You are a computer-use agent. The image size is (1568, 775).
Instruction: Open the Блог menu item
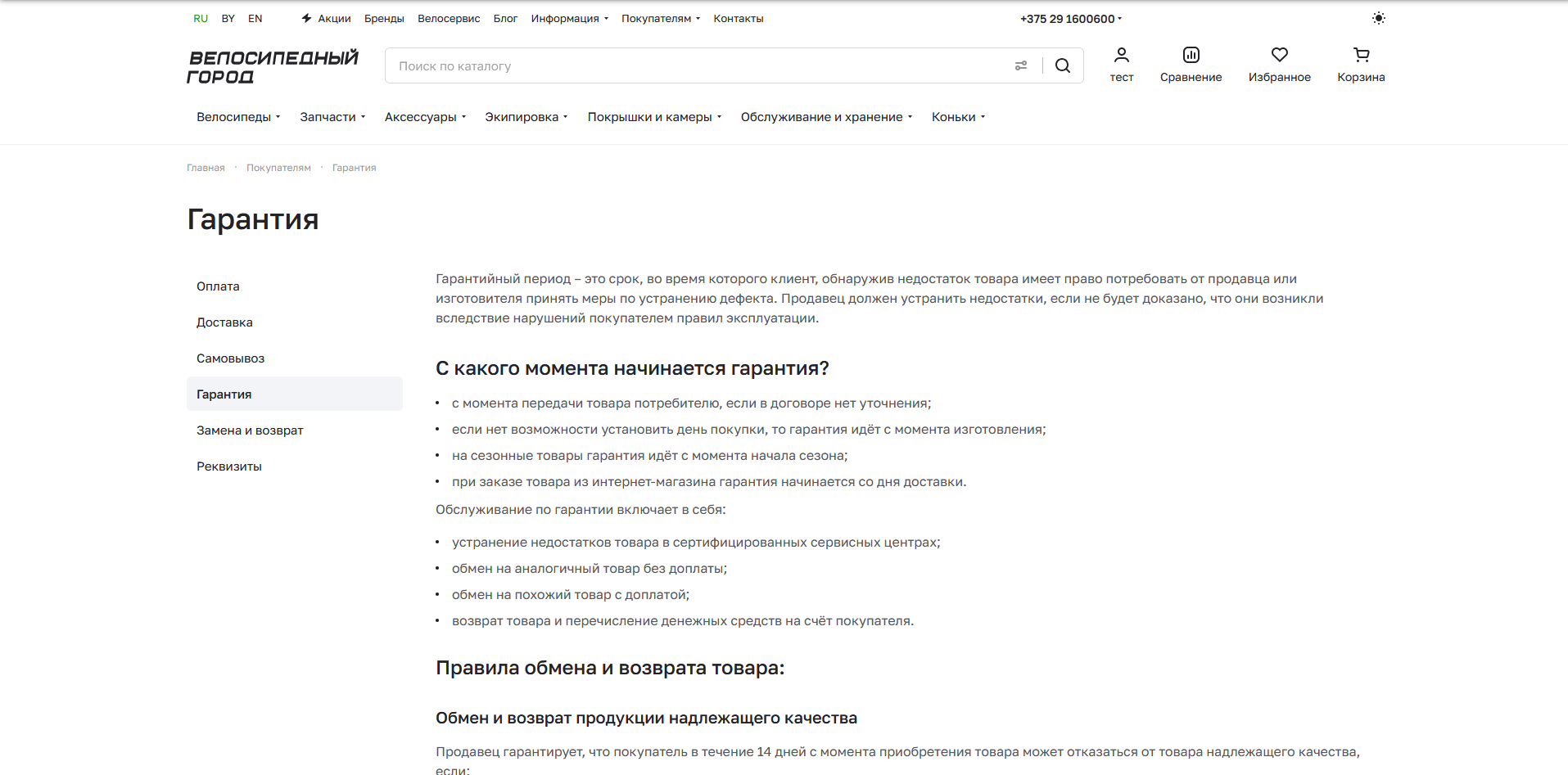click(x=505, y=18)
